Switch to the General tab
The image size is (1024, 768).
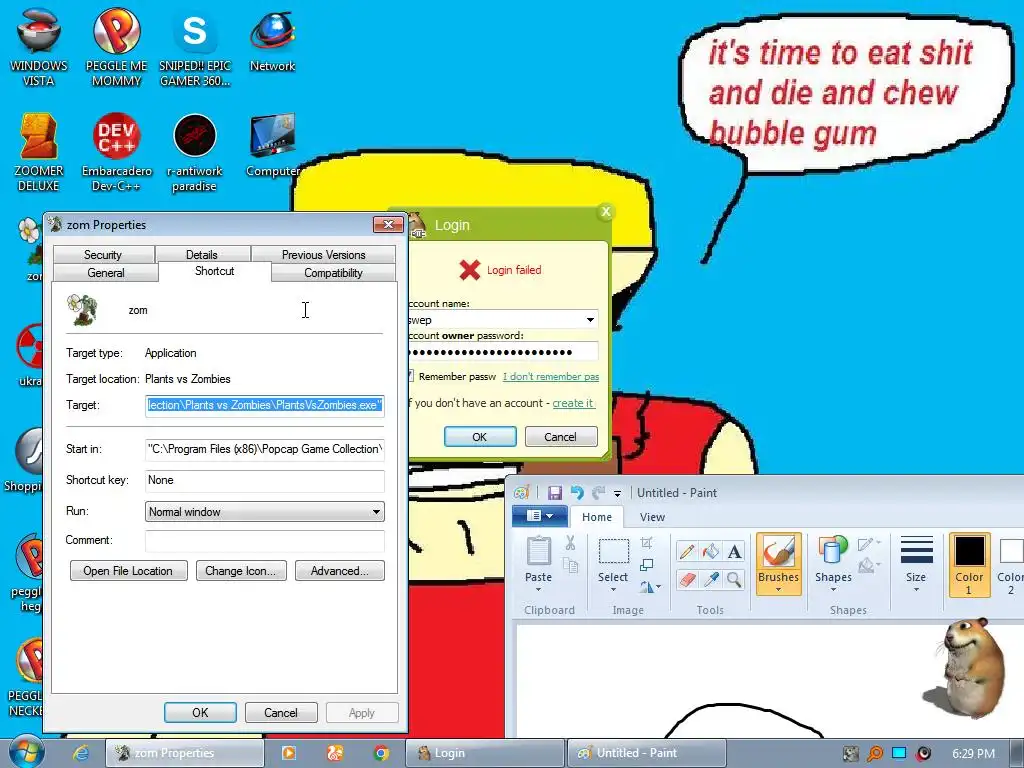point(106,272)
